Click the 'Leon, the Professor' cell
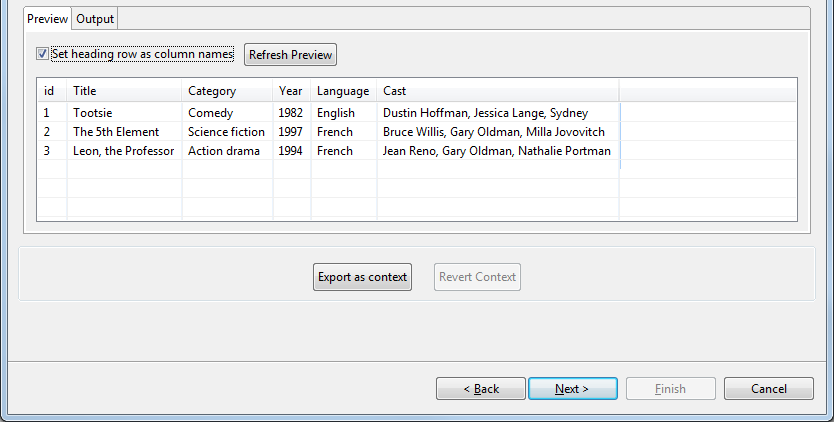 (123, 151)
